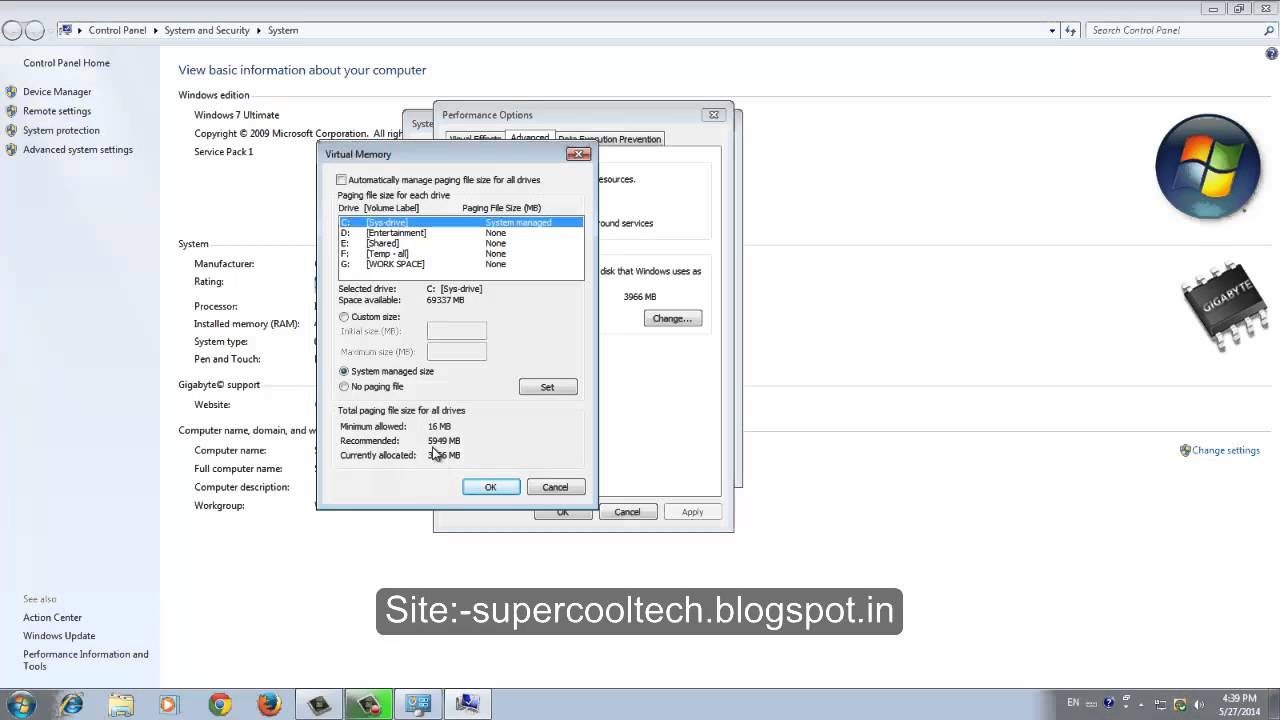Open Advanced system settings link

click(78, 149)
